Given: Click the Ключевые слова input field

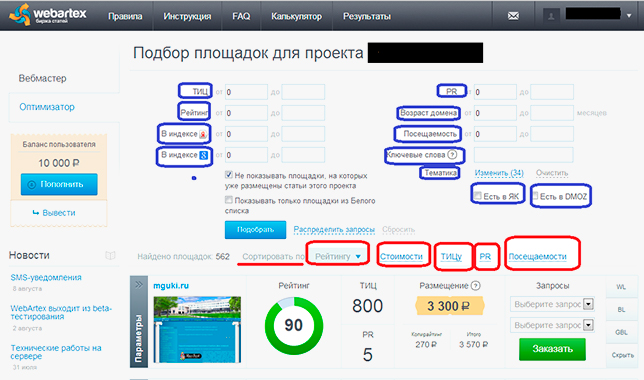Looking at the screenshot, I should [523, 155].
